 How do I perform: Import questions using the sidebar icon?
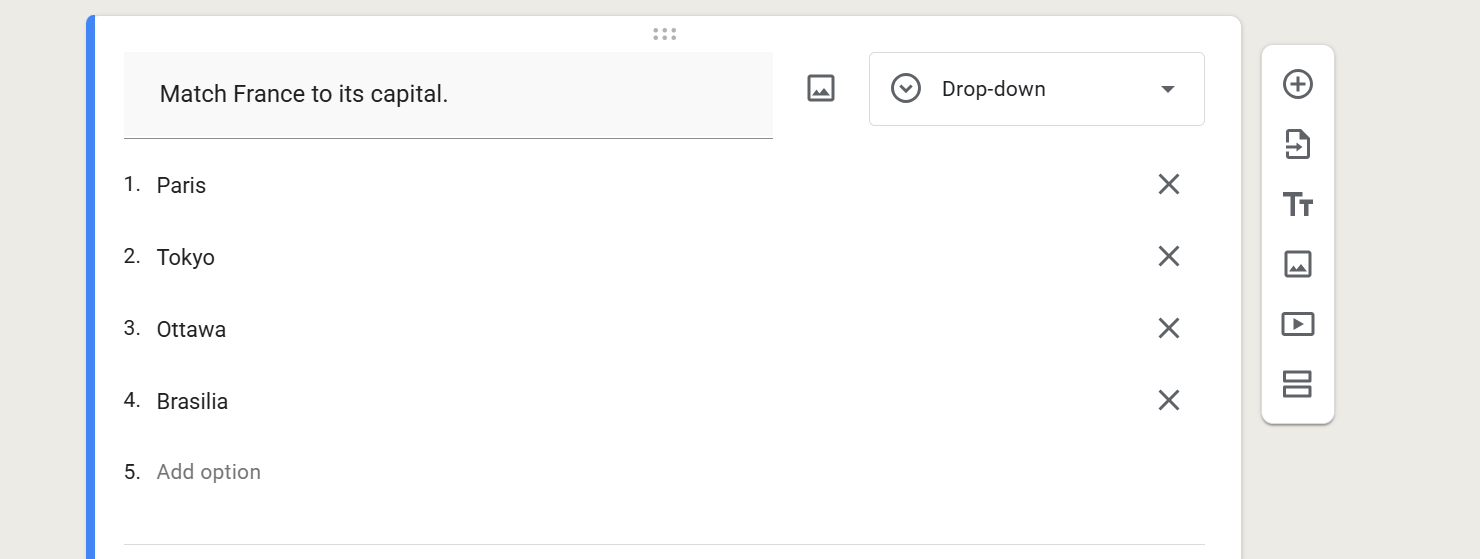(1297, 144)
